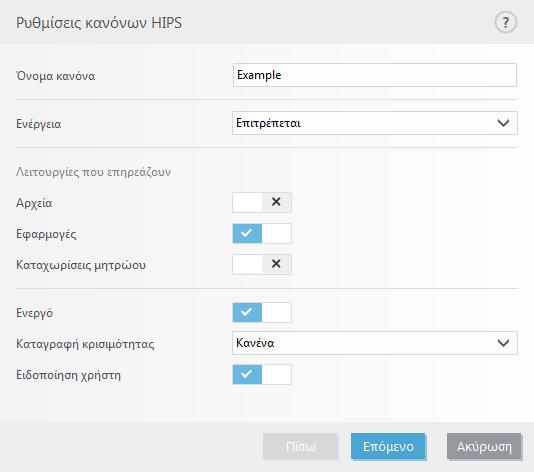Cancel the dialog with Ακύρωση
The width and height of the screenshot is (534, 472).
pyautogui.click(x=484, y=446)
